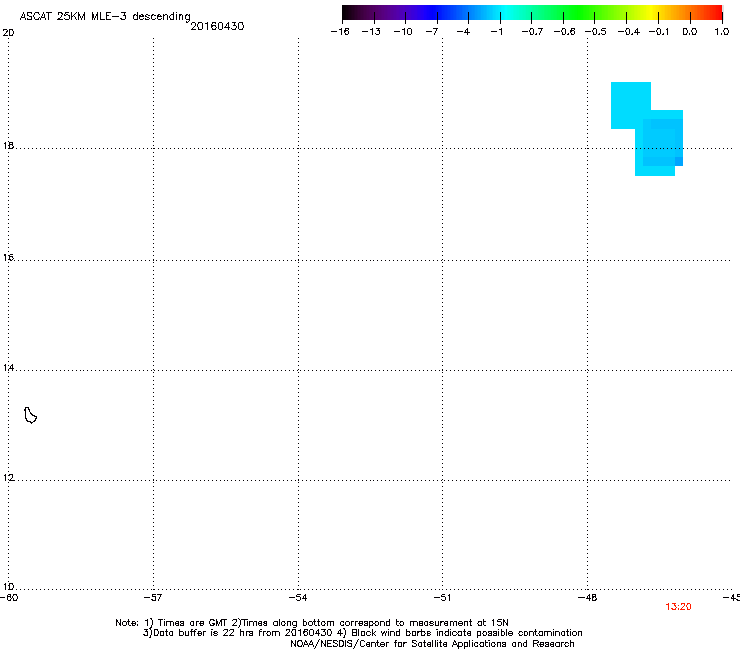
Task: Click the -0.4 colorbar label
Action: 629,32
